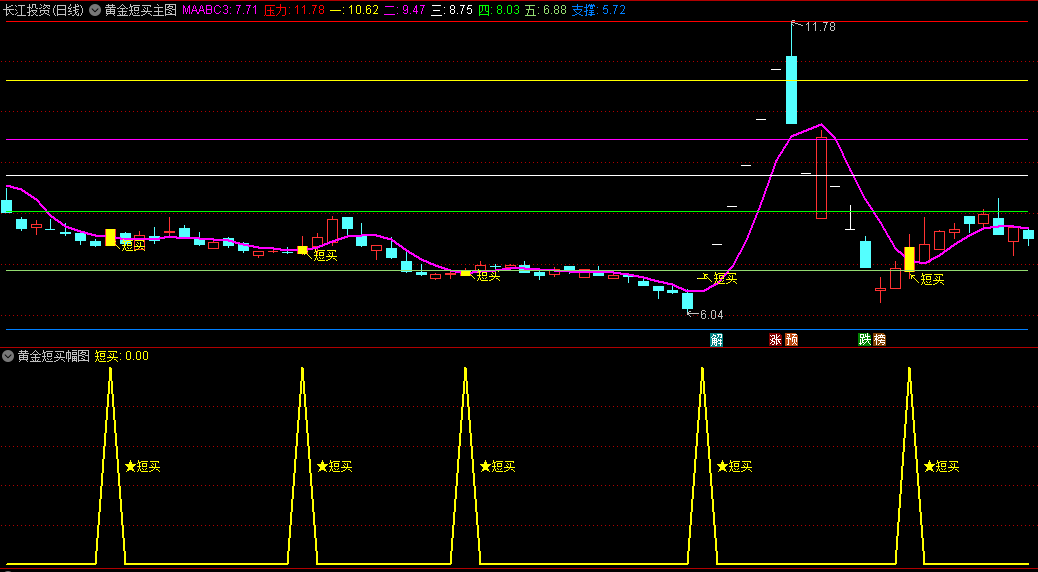The width and height of the screenshot is (1038, 572).
Task: Select the 压力: 11.78 readout
Action: click(x=295, y=10)
